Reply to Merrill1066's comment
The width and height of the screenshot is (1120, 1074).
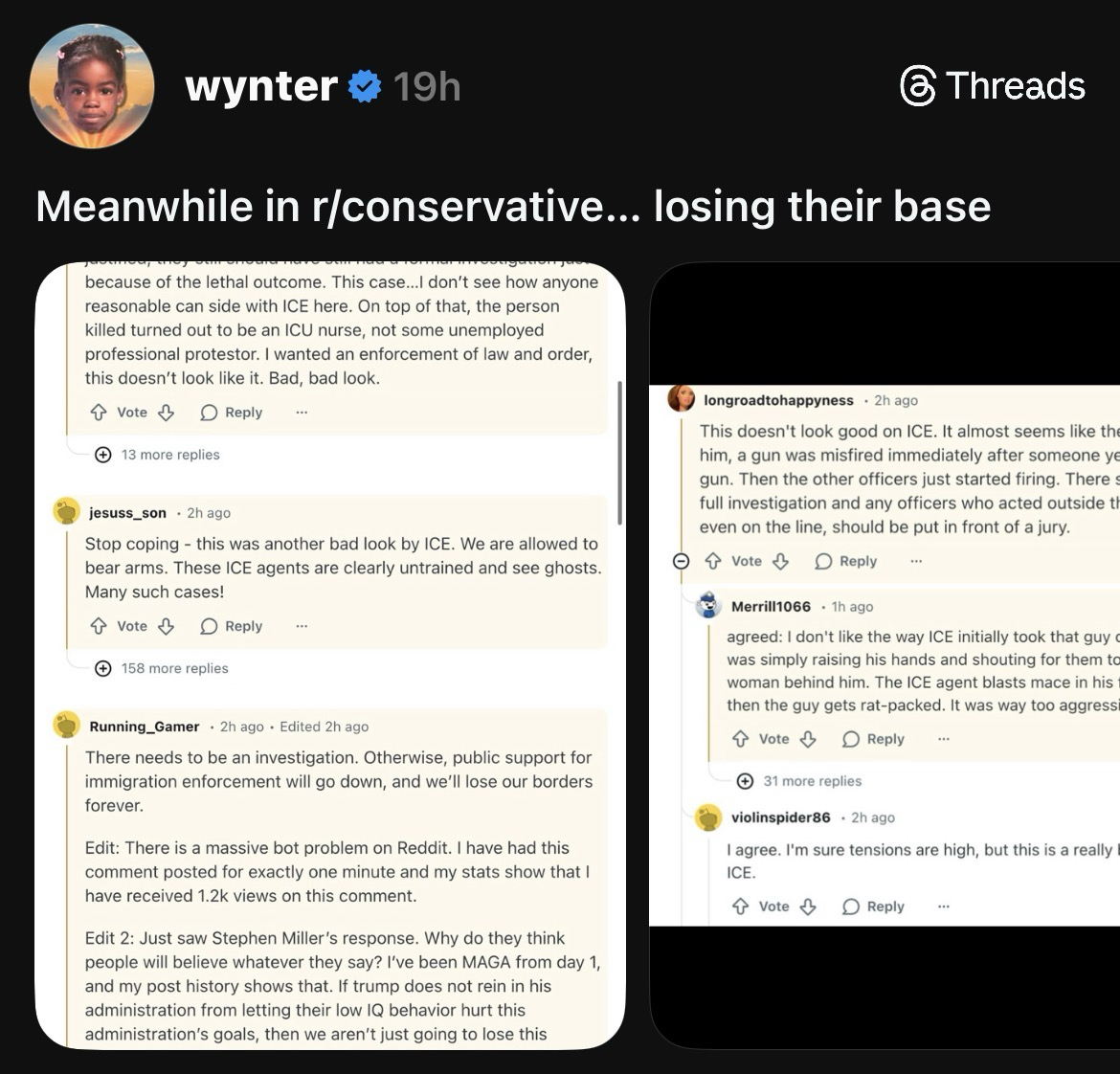pos(873,739)
